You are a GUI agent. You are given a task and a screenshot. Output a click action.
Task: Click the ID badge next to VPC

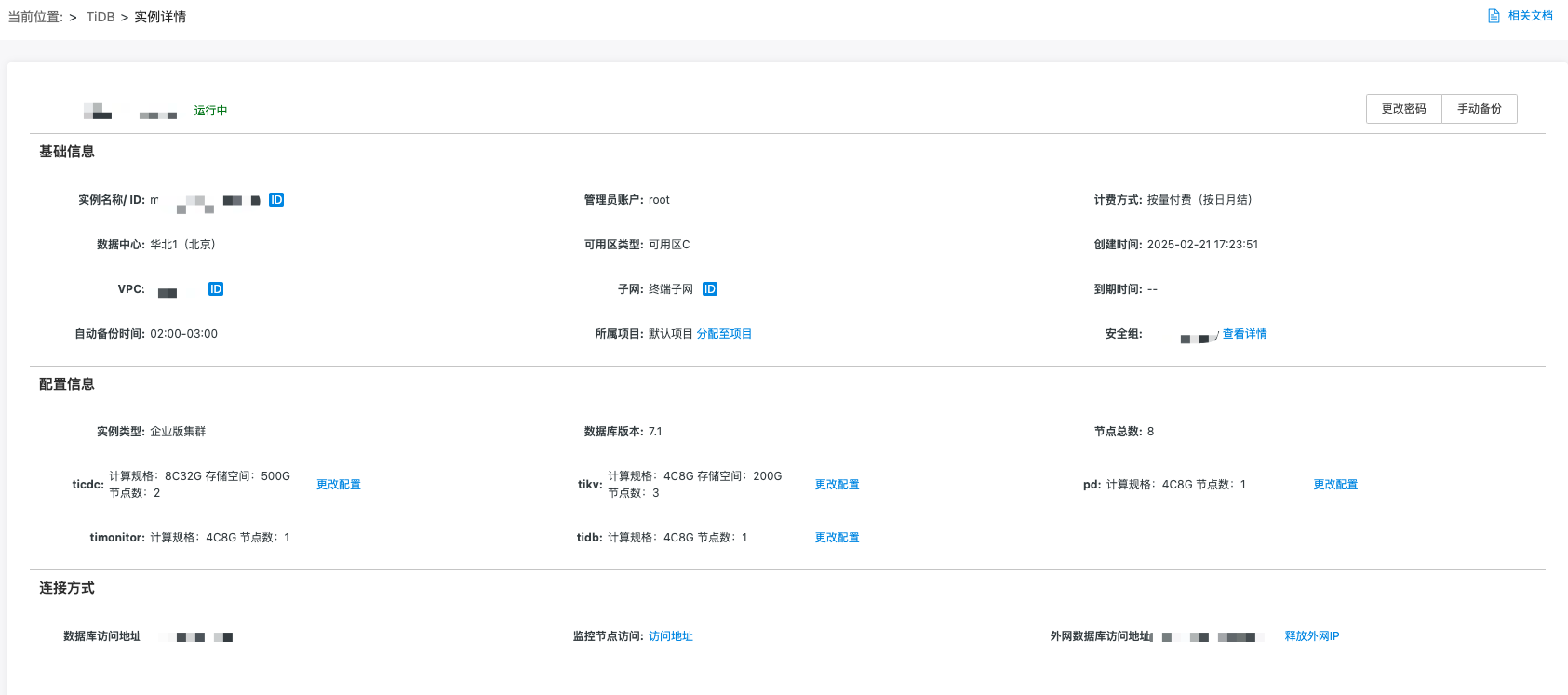click(216, 289)
